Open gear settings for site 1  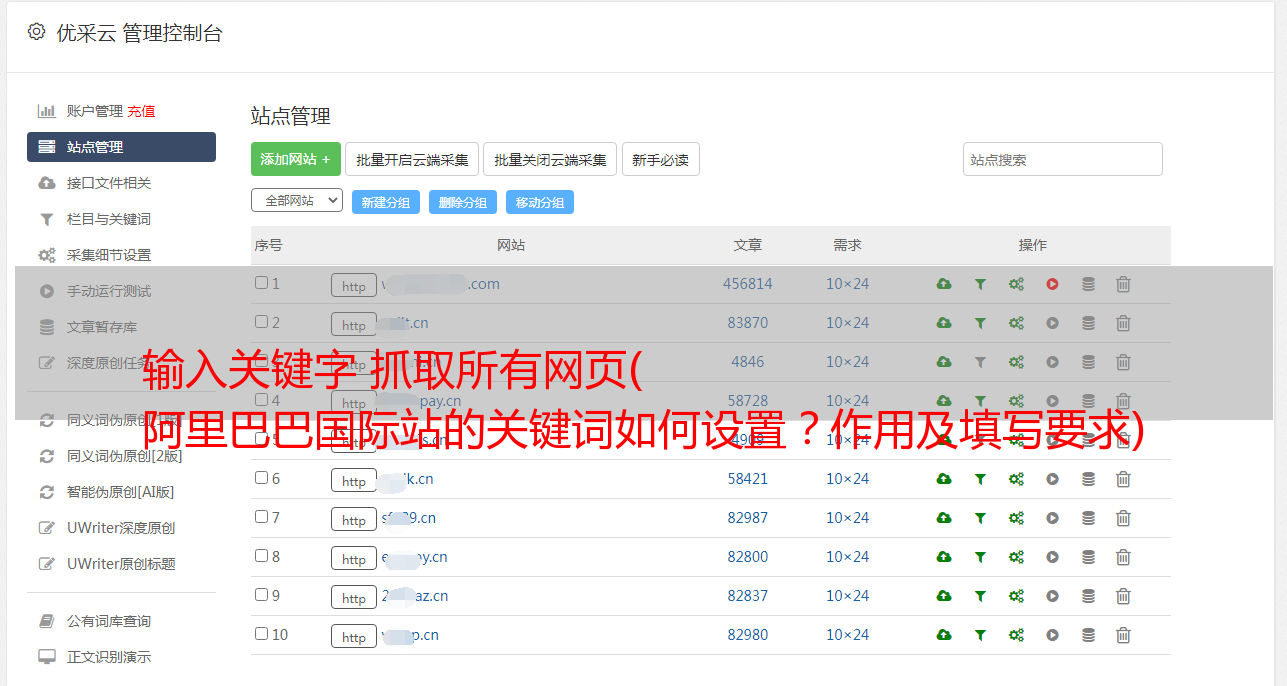[1016, 284]
